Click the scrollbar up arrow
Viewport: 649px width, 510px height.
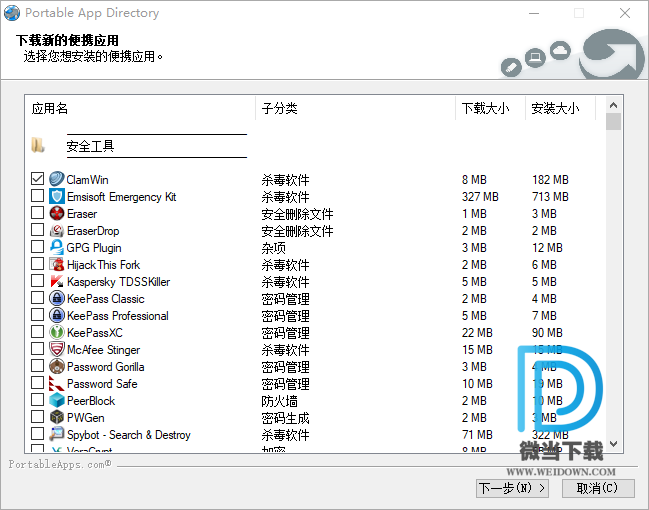613,105
